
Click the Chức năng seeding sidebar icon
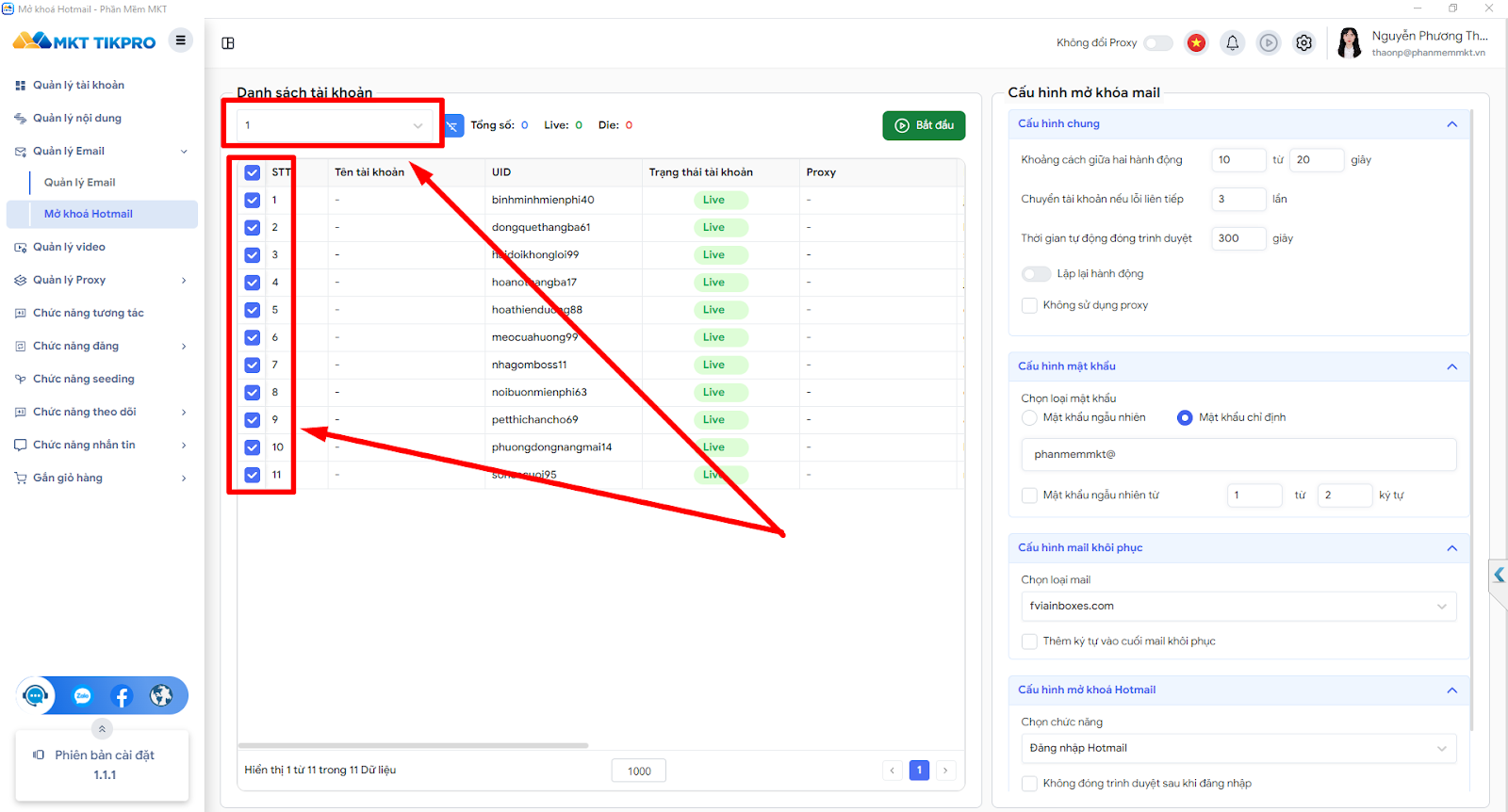click(21, 380)
